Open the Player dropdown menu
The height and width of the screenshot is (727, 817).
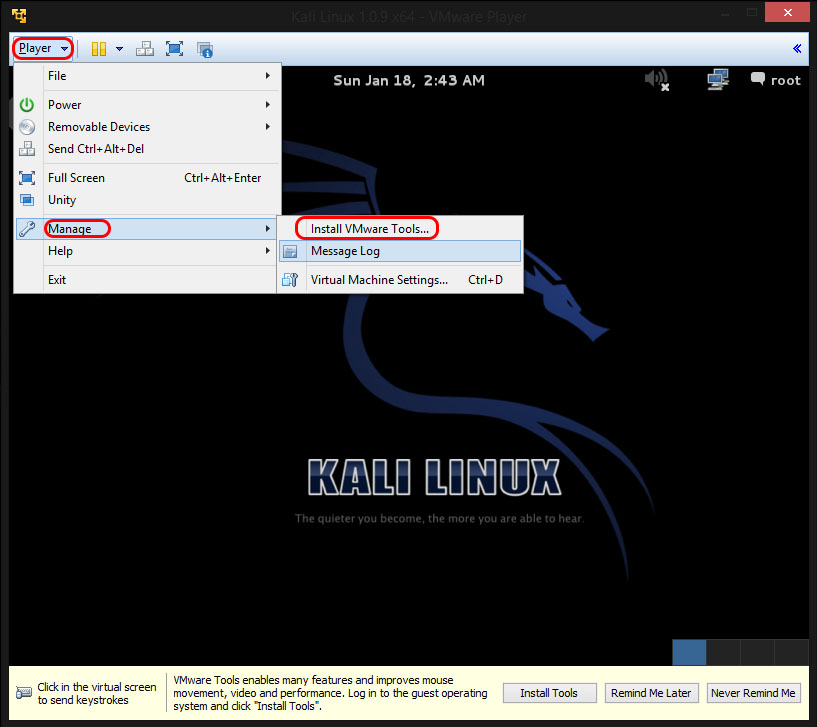pos(43,48)
